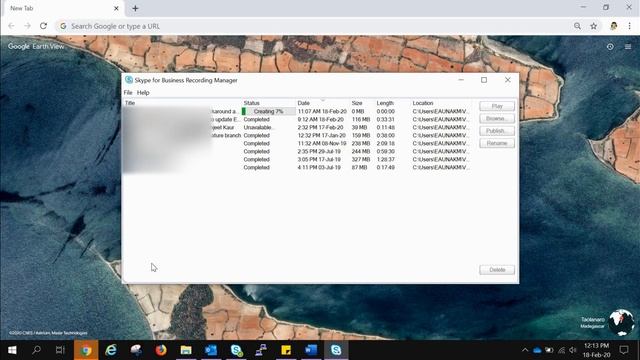The height and width of the screenshot is (360, 640).
Task: Open File Explorer from the taskbar
Action: [x=186, y=350]
